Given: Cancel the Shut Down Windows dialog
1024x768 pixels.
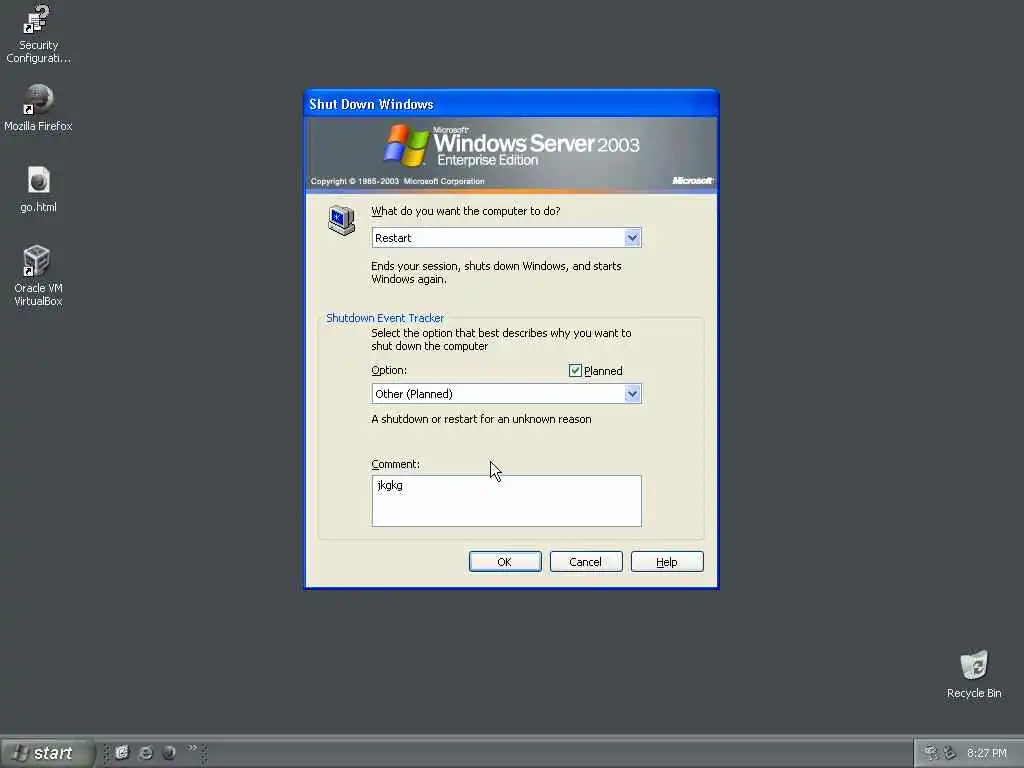Looking at the screenshot, I should click(x=586, y=562).
